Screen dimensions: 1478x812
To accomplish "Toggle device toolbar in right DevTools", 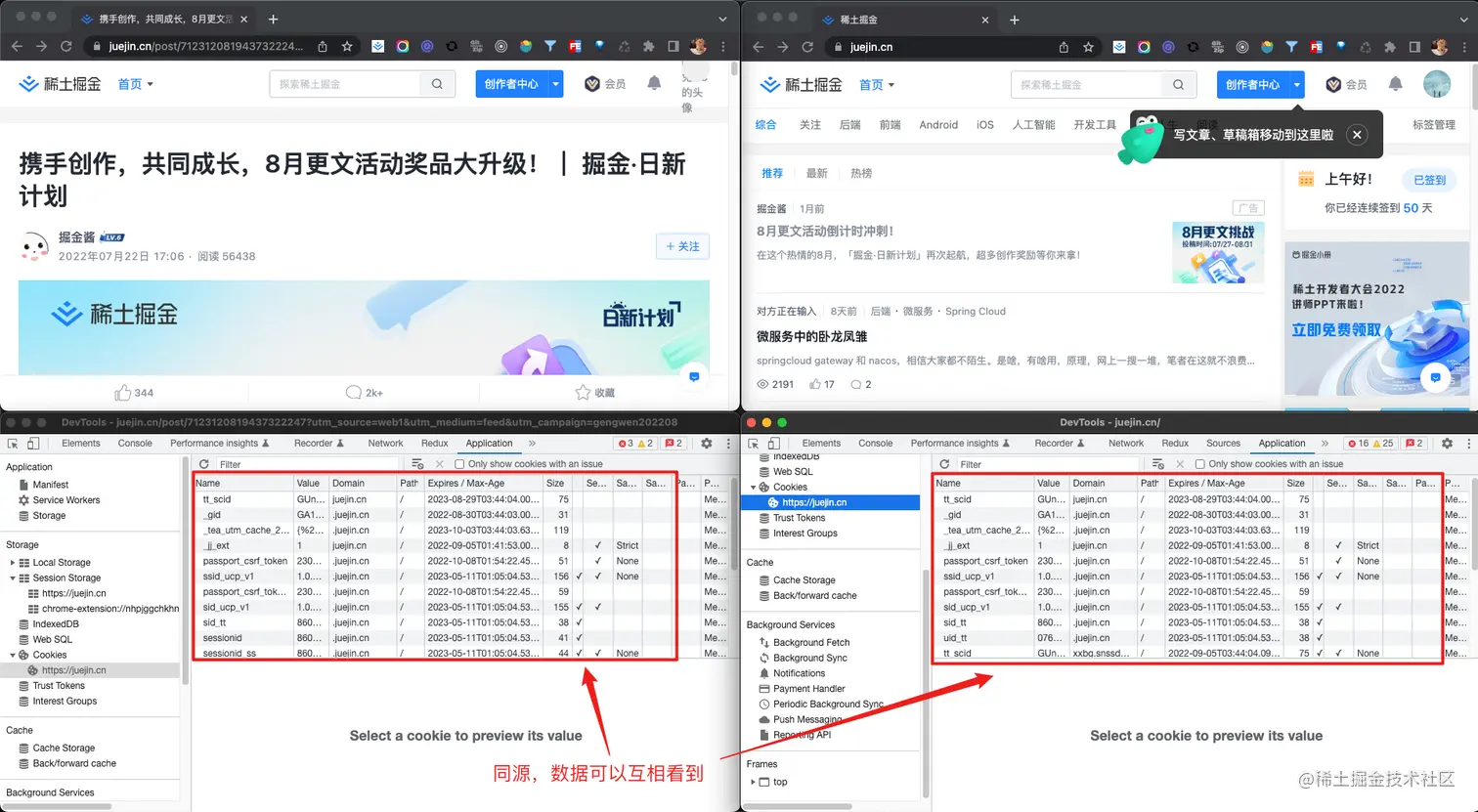I will coord(774,443).
